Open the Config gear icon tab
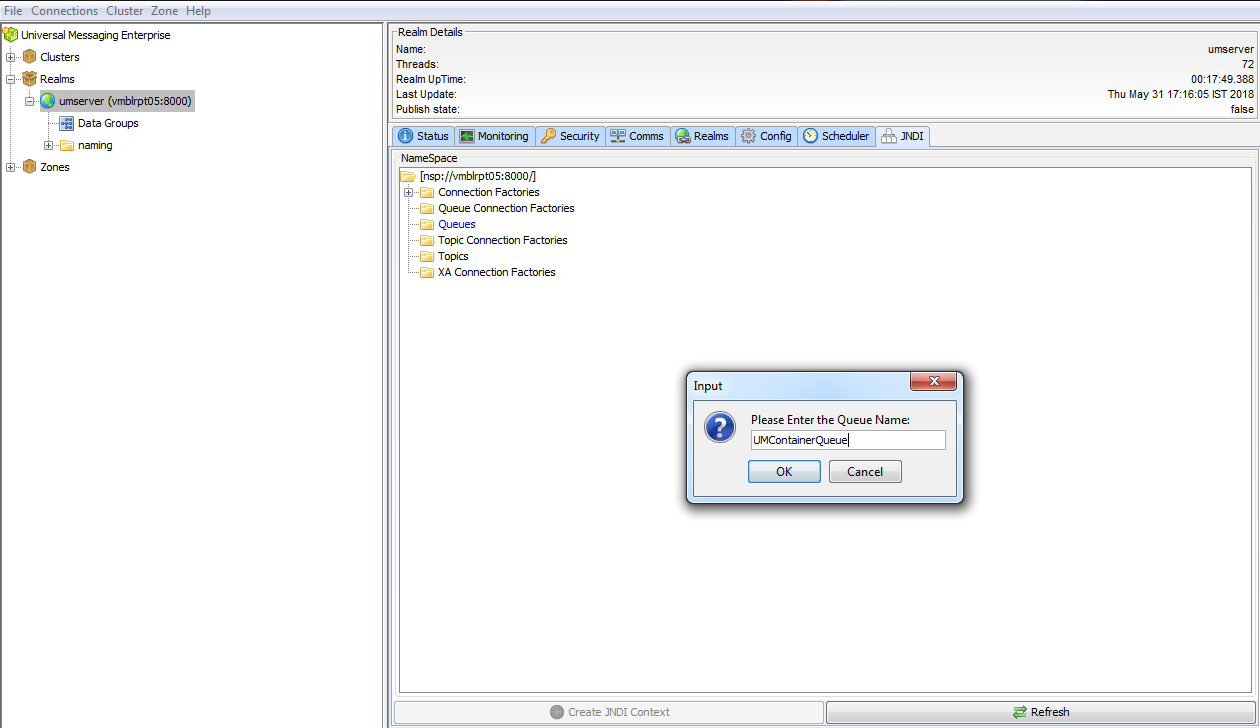Image resolution: width=1260 pixels, height=728 pixels. 747,136
